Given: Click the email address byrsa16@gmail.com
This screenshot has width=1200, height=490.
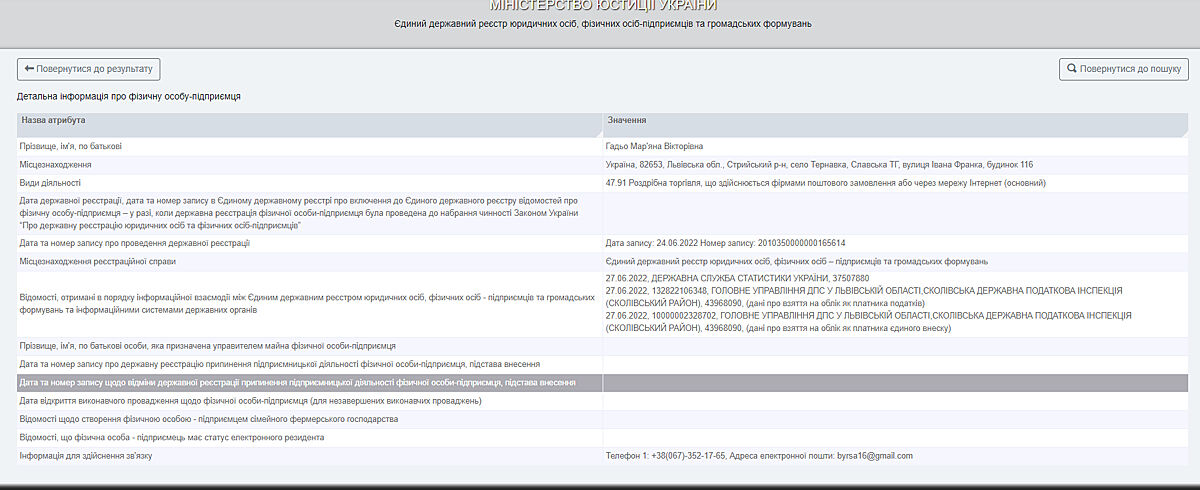Looking at the screenshot, I should click(874, 456).
